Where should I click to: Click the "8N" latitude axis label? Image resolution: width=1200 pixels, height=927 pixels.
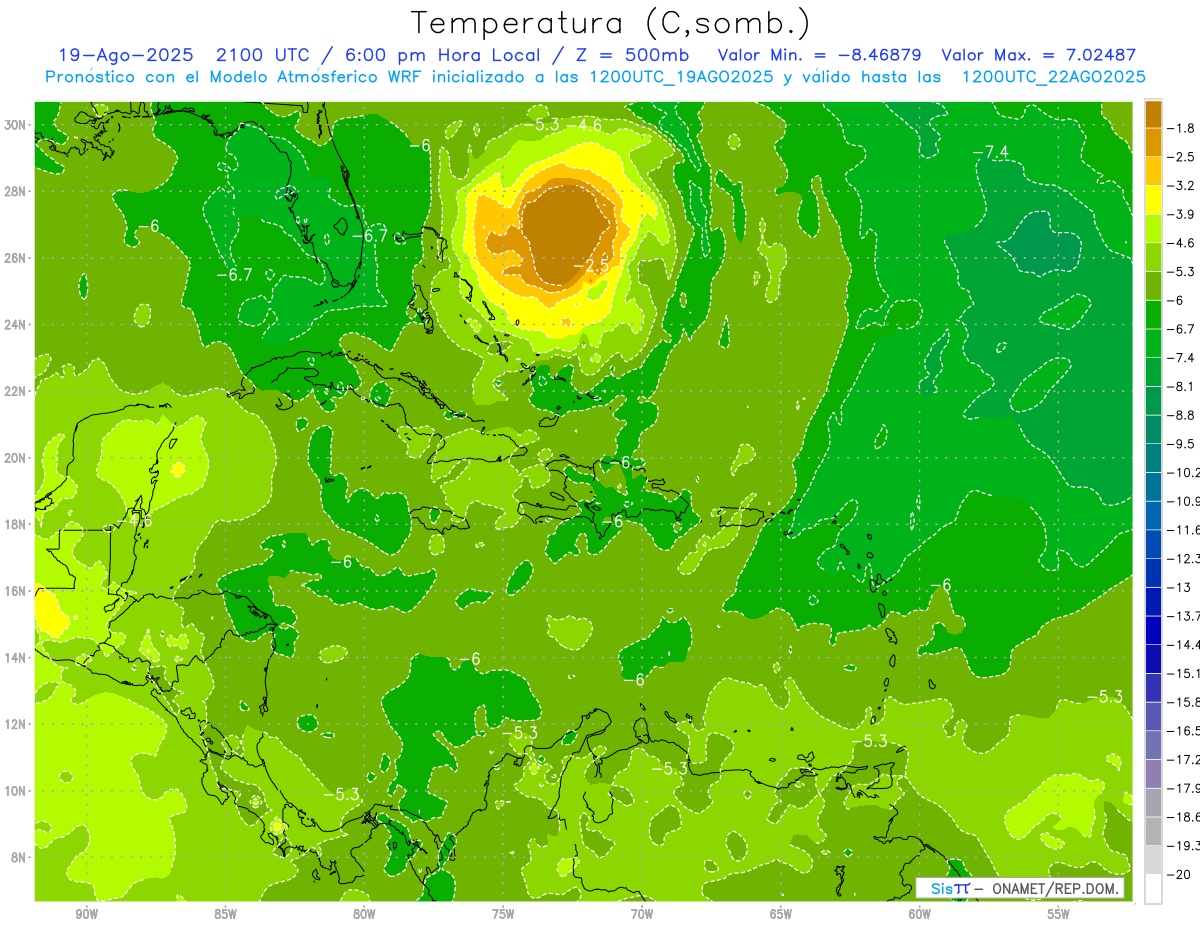[x=19, y=857]
